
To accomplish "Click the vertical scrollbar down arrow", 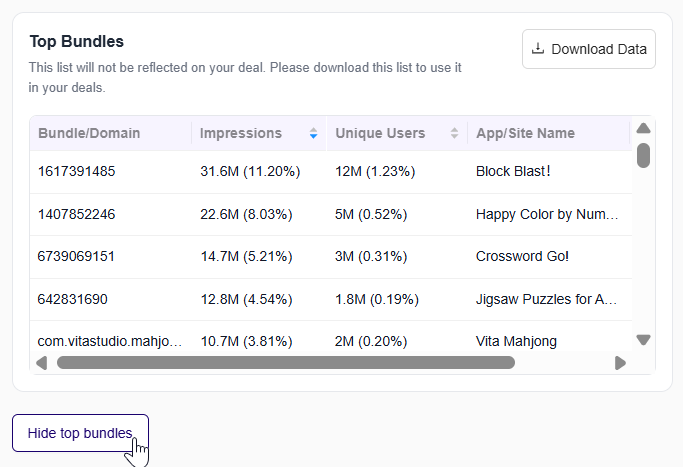I will click(643, 340).
